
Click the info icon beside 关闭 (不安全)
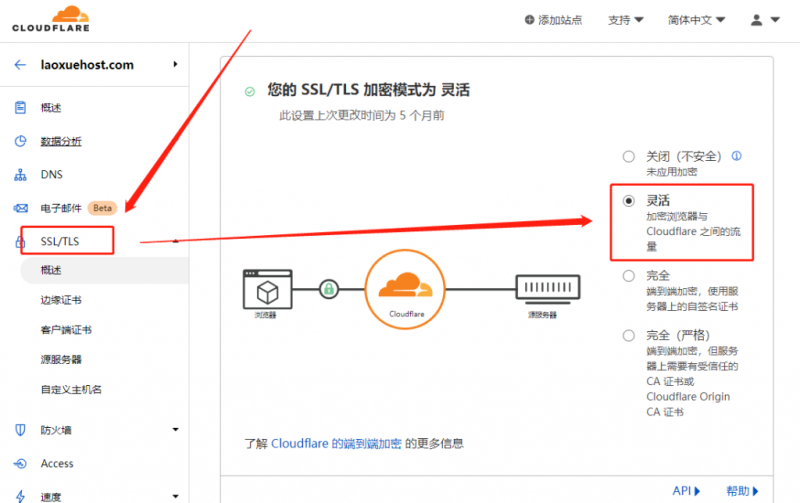[x=736, y=156]
